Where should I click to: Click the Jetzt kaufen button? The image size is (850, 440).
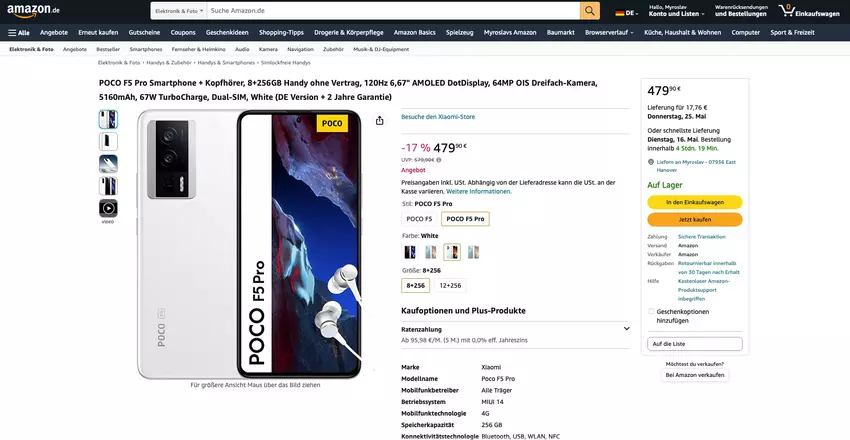pos(694,219)
